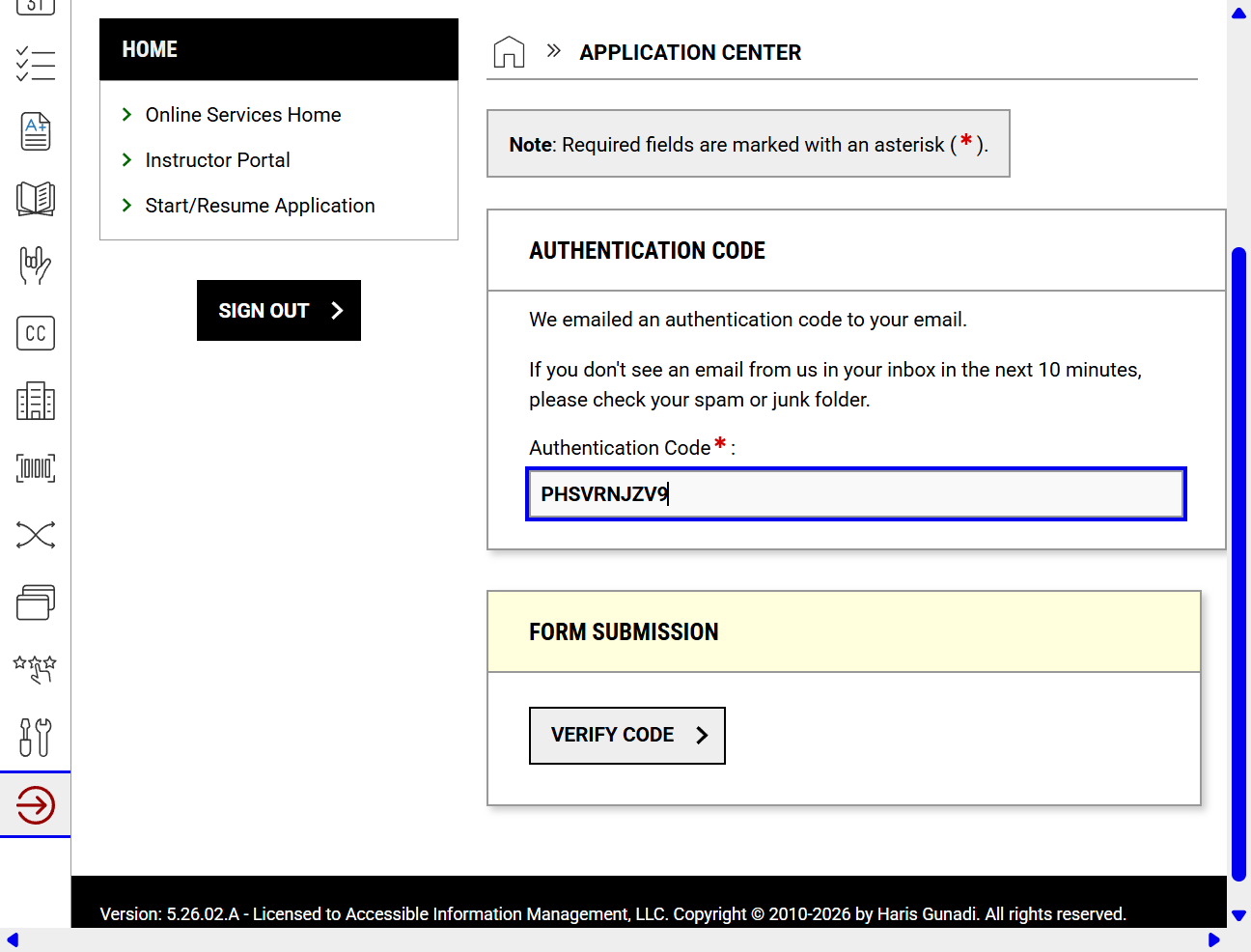Open the office building icon

36,401
